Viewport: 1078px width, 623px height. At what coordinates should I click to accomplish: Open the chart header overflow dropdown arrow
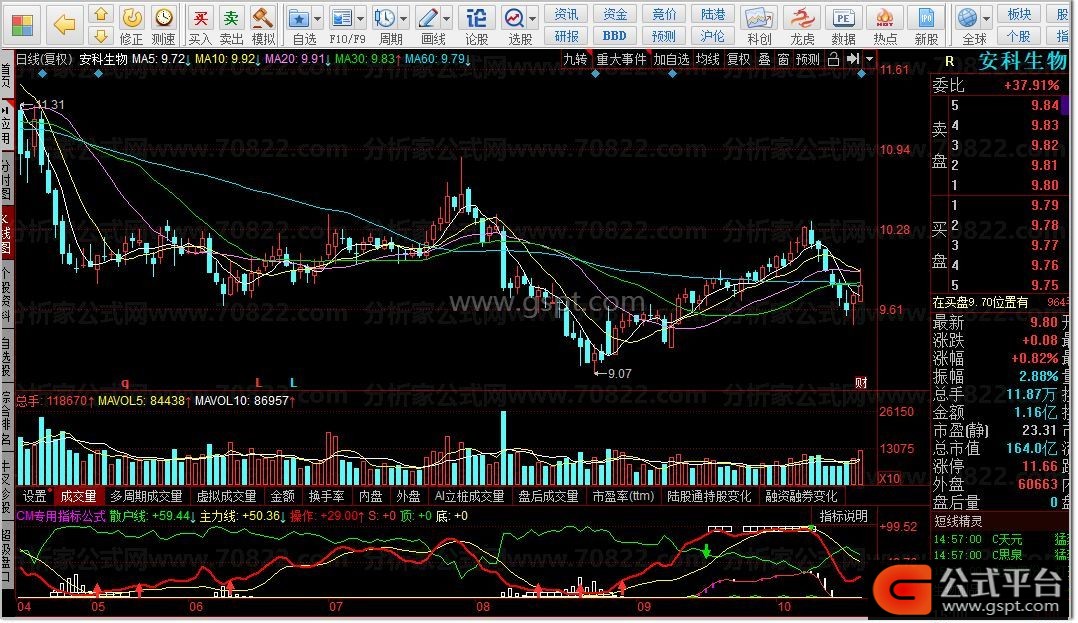point(870,59)
